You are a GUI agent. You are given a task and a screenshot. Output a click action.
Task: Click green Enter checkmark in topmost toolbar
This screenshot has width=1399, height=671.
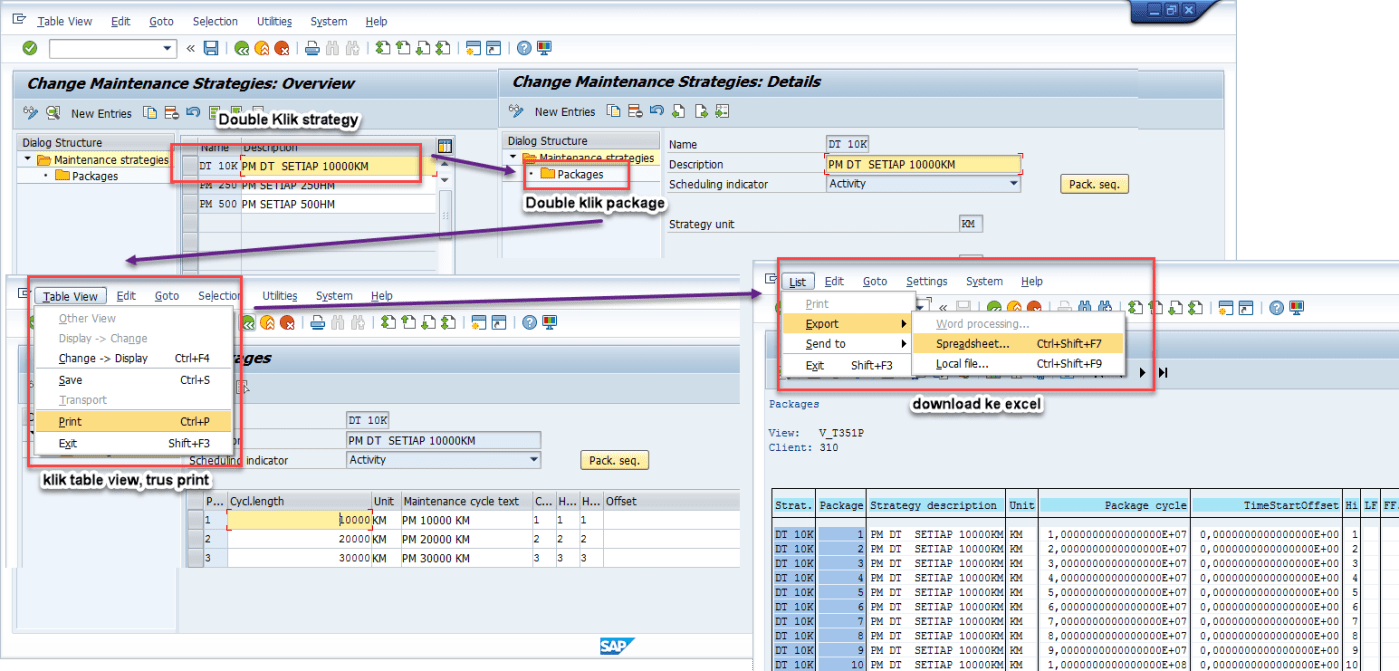30,48
